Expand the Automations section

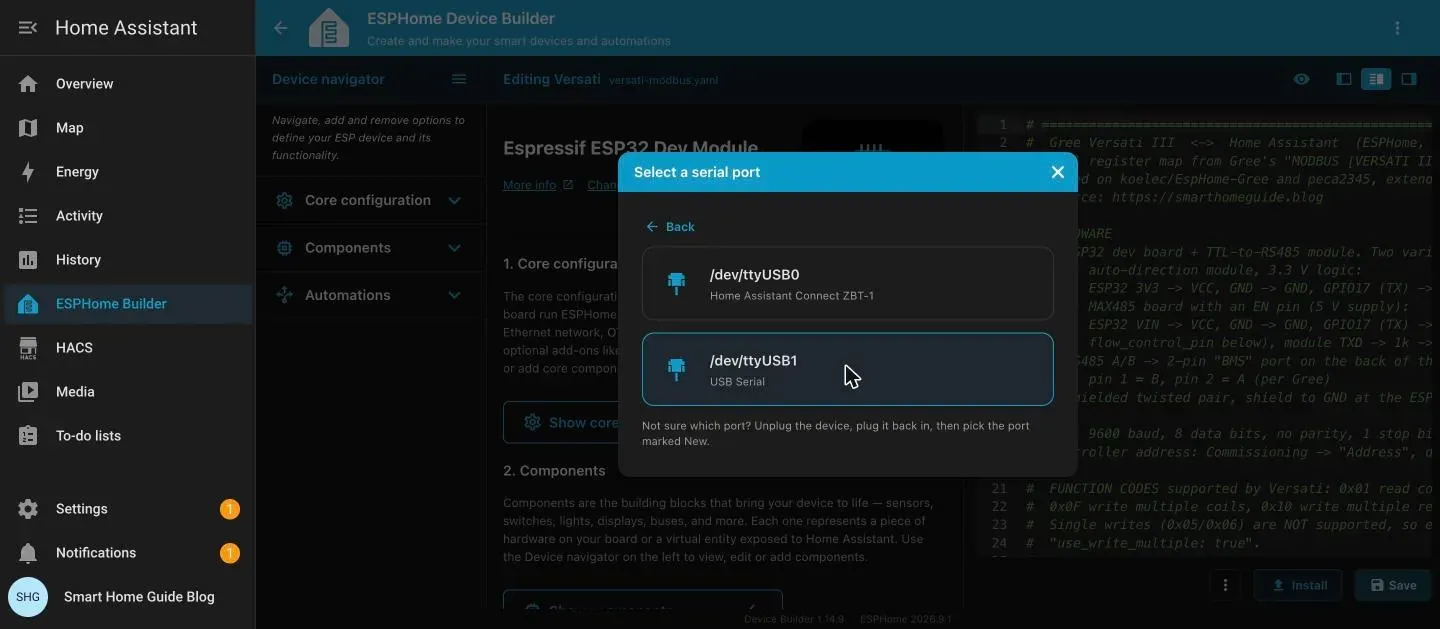click(369, 295)
